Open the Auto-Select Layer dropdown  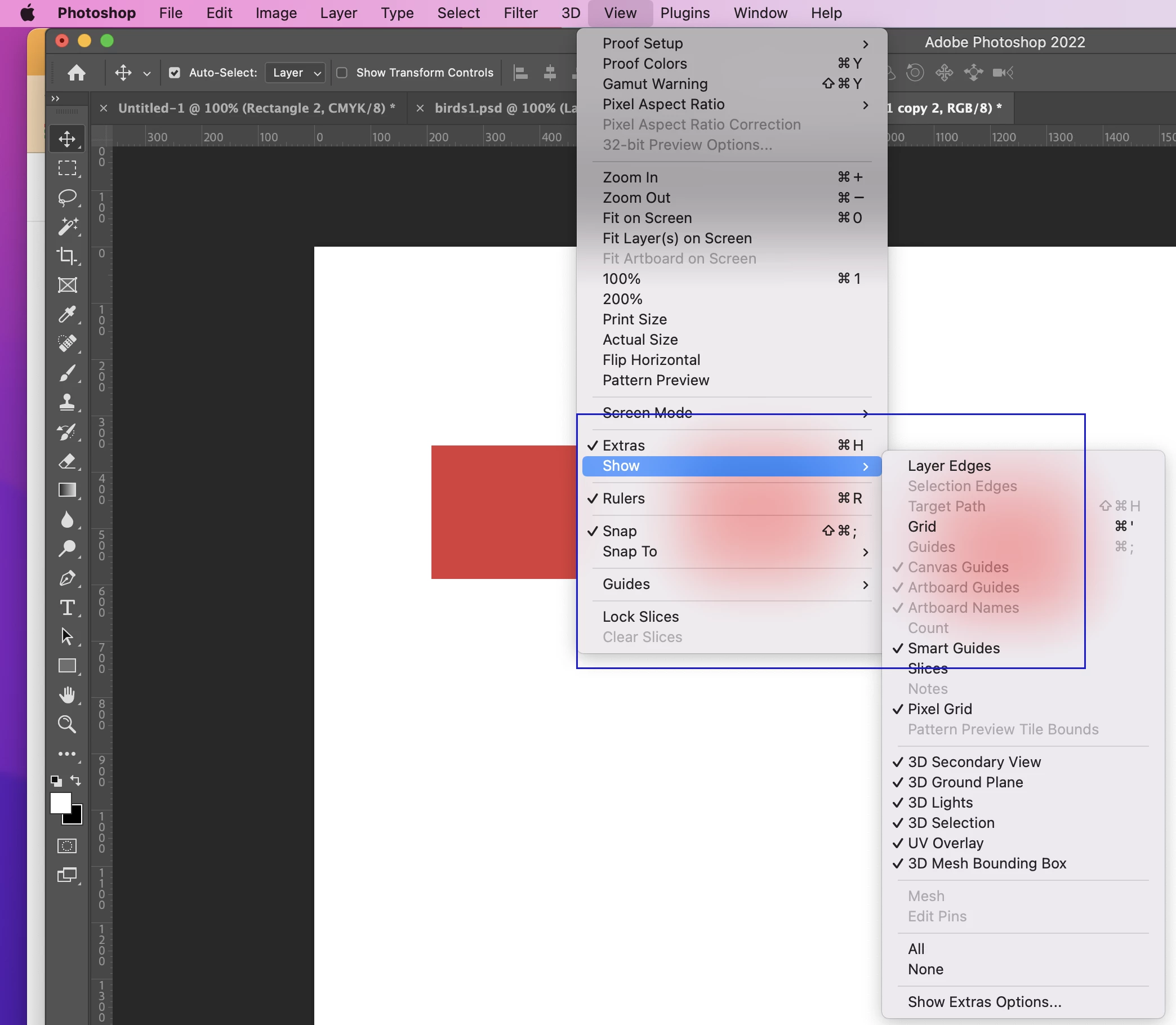click(296, 73)
